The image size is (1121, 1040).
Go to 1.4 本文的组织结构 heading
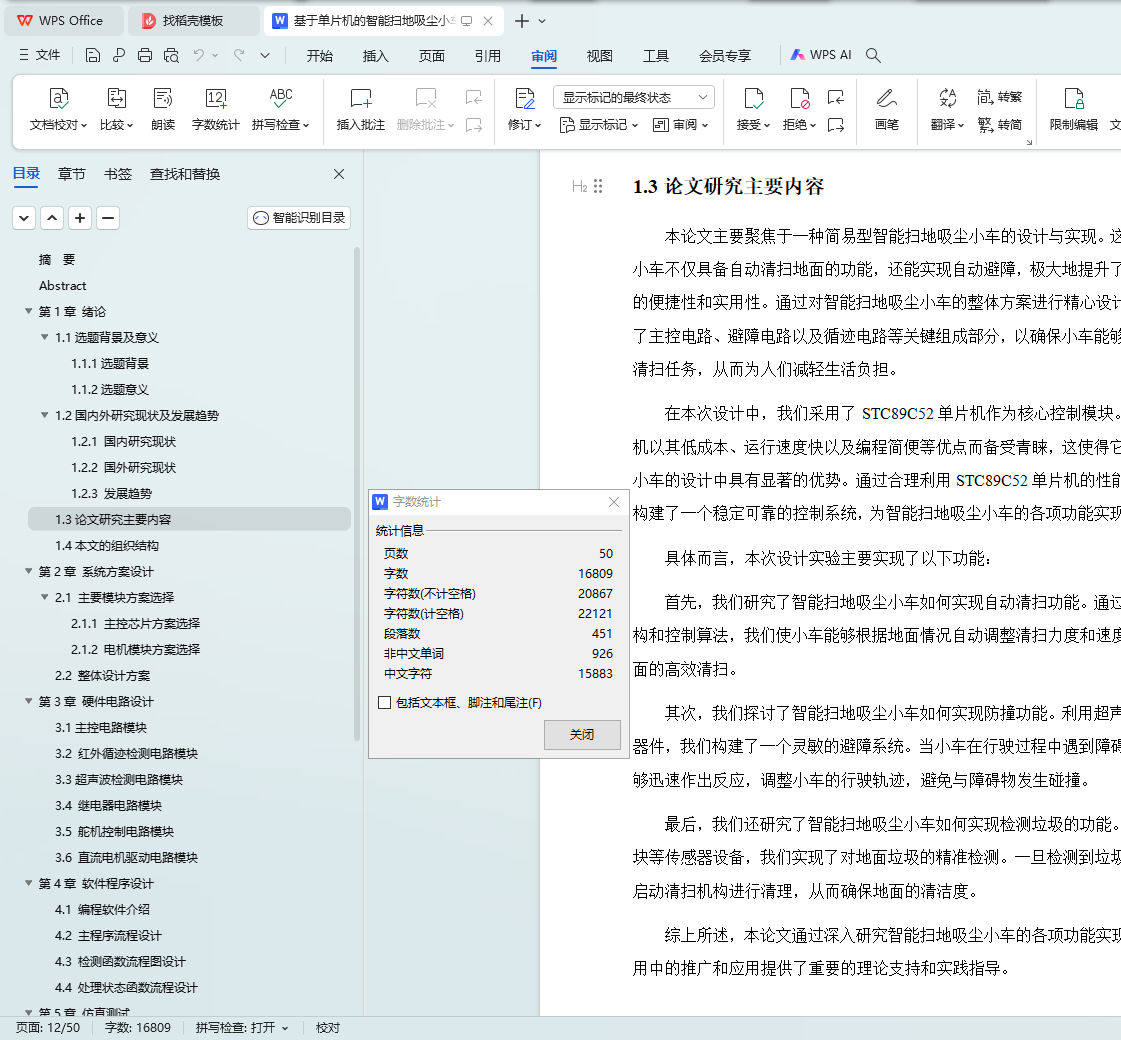pos(107,545)
